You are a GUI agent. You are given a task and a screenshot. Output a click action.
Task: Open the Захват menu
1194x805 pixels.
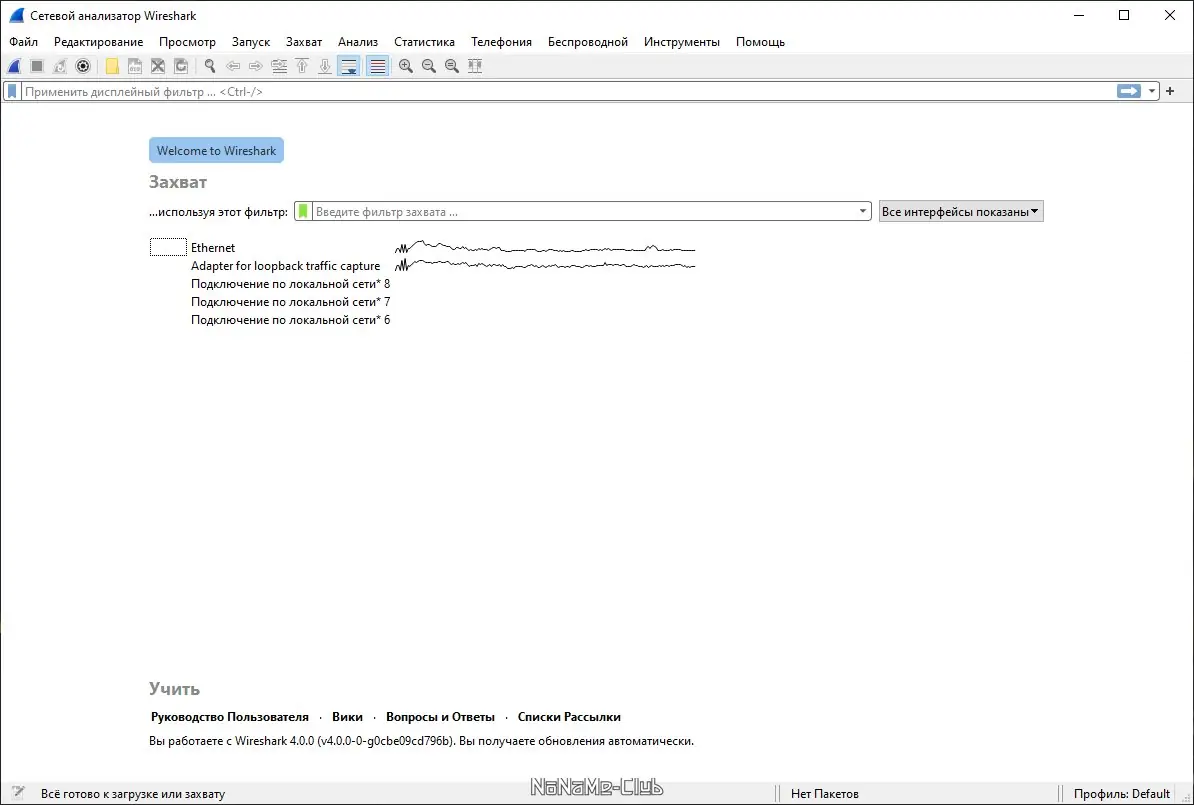coord(304,42)
